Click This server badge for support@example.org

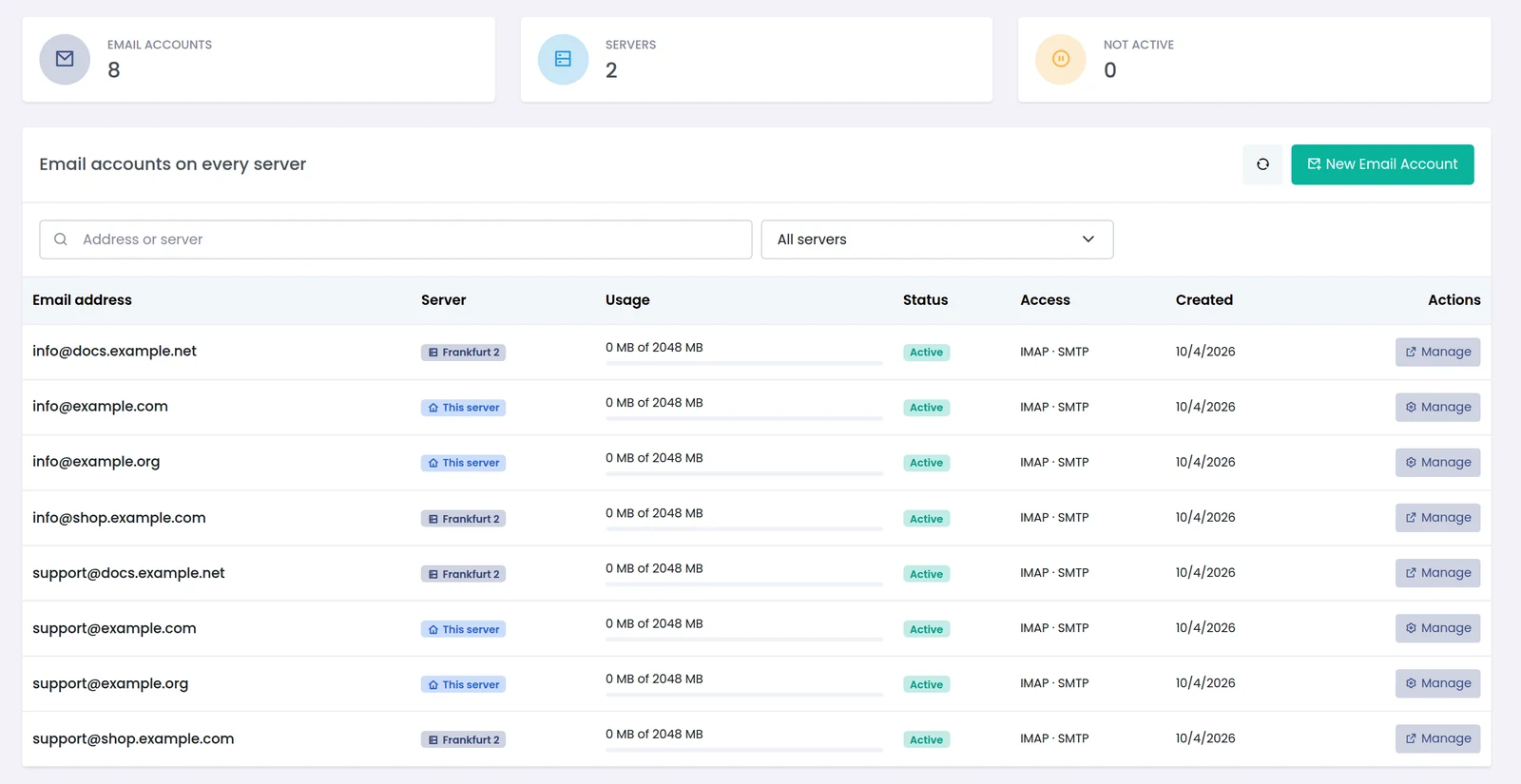tap(463, 684)
